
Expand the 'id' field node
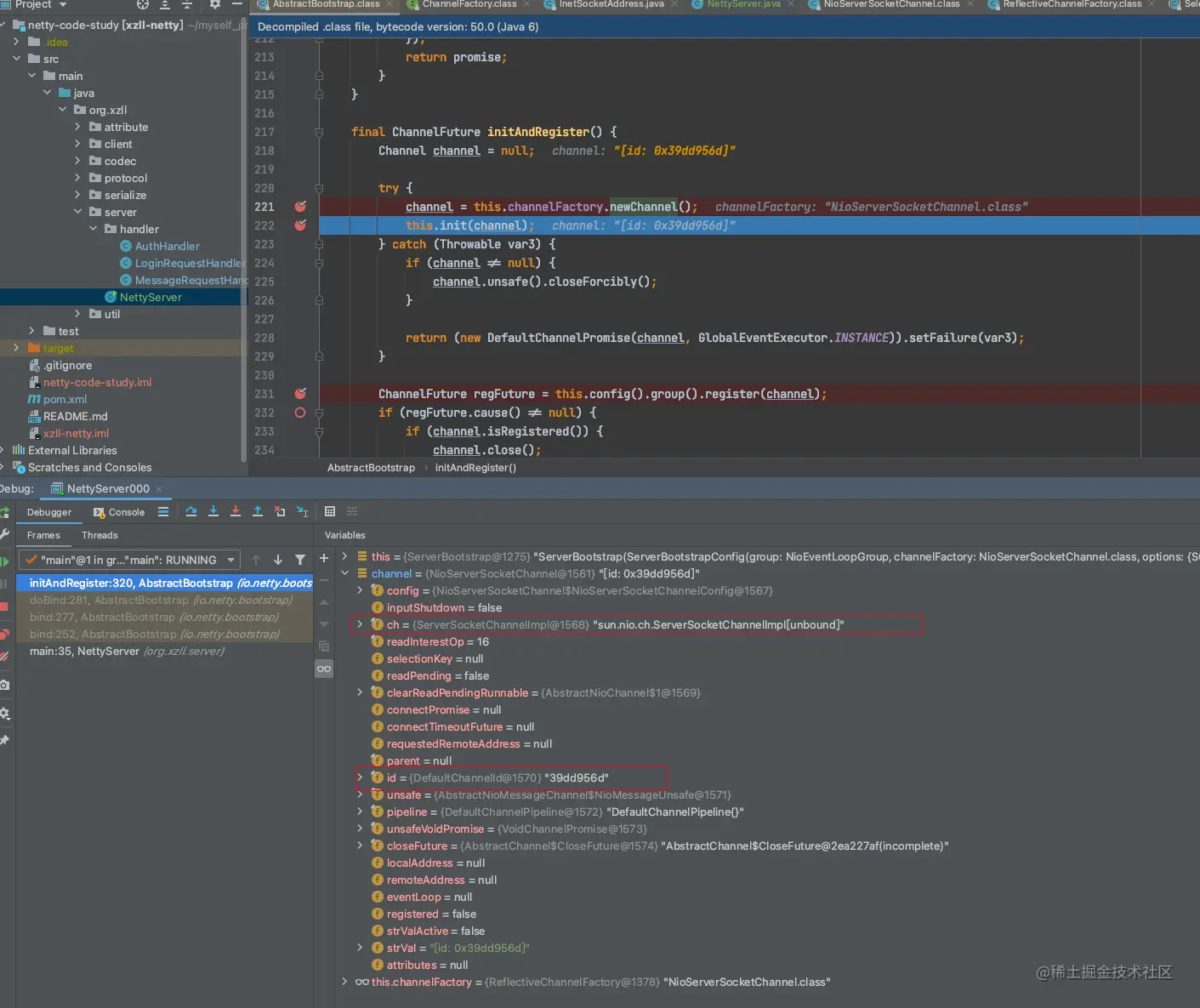360,777
